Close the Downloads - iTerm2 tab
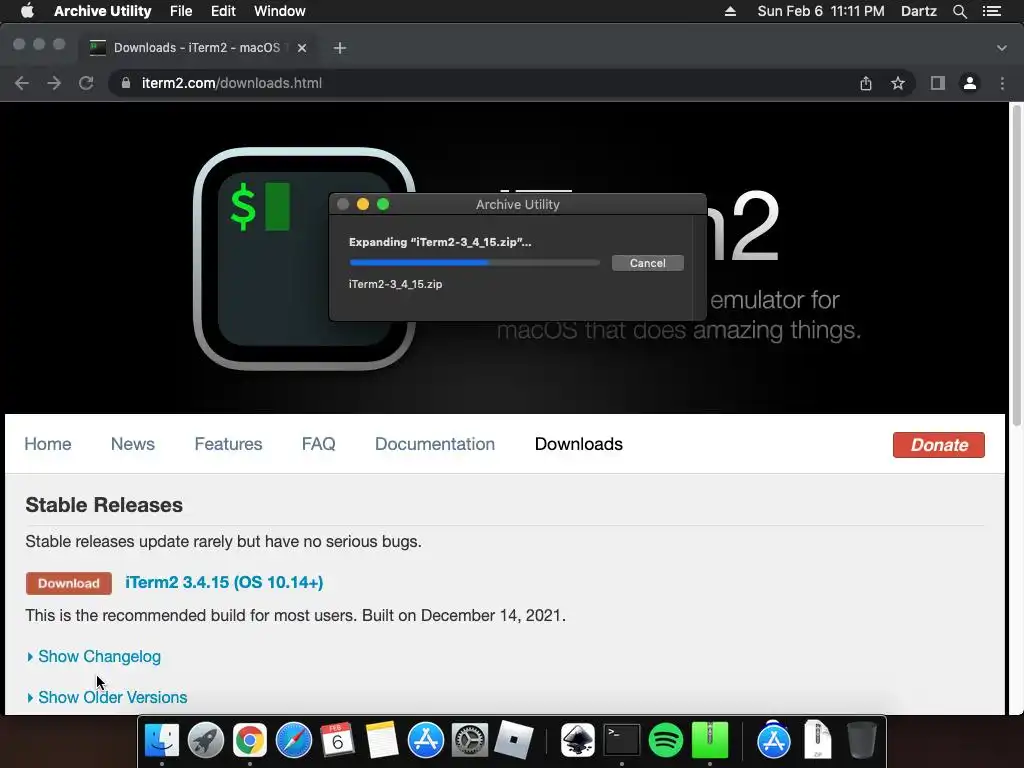The height and width of the screenshot is (768, 1024). coord(302,48)
